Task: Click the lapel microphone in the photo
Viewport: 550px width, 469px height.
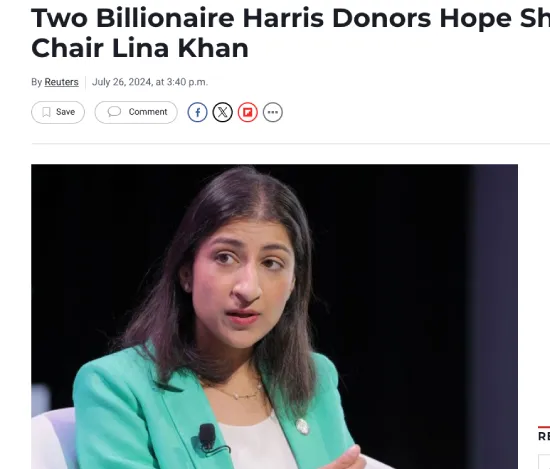Action: point(208,437)
